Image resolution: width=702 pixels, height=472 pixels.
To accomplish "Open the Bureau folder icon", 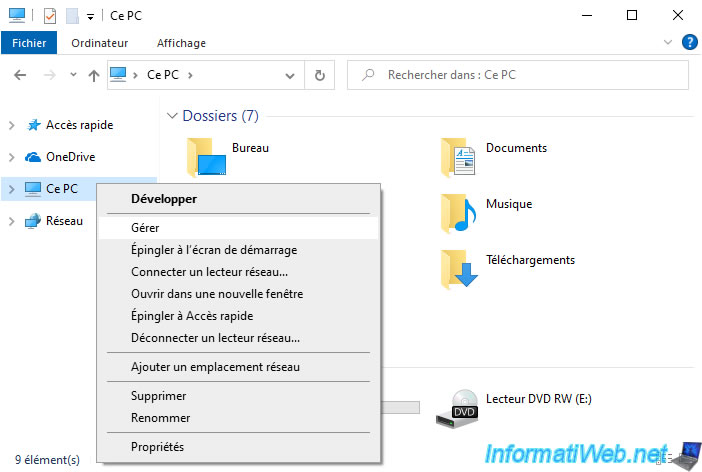I will click(x=206, y=157).
